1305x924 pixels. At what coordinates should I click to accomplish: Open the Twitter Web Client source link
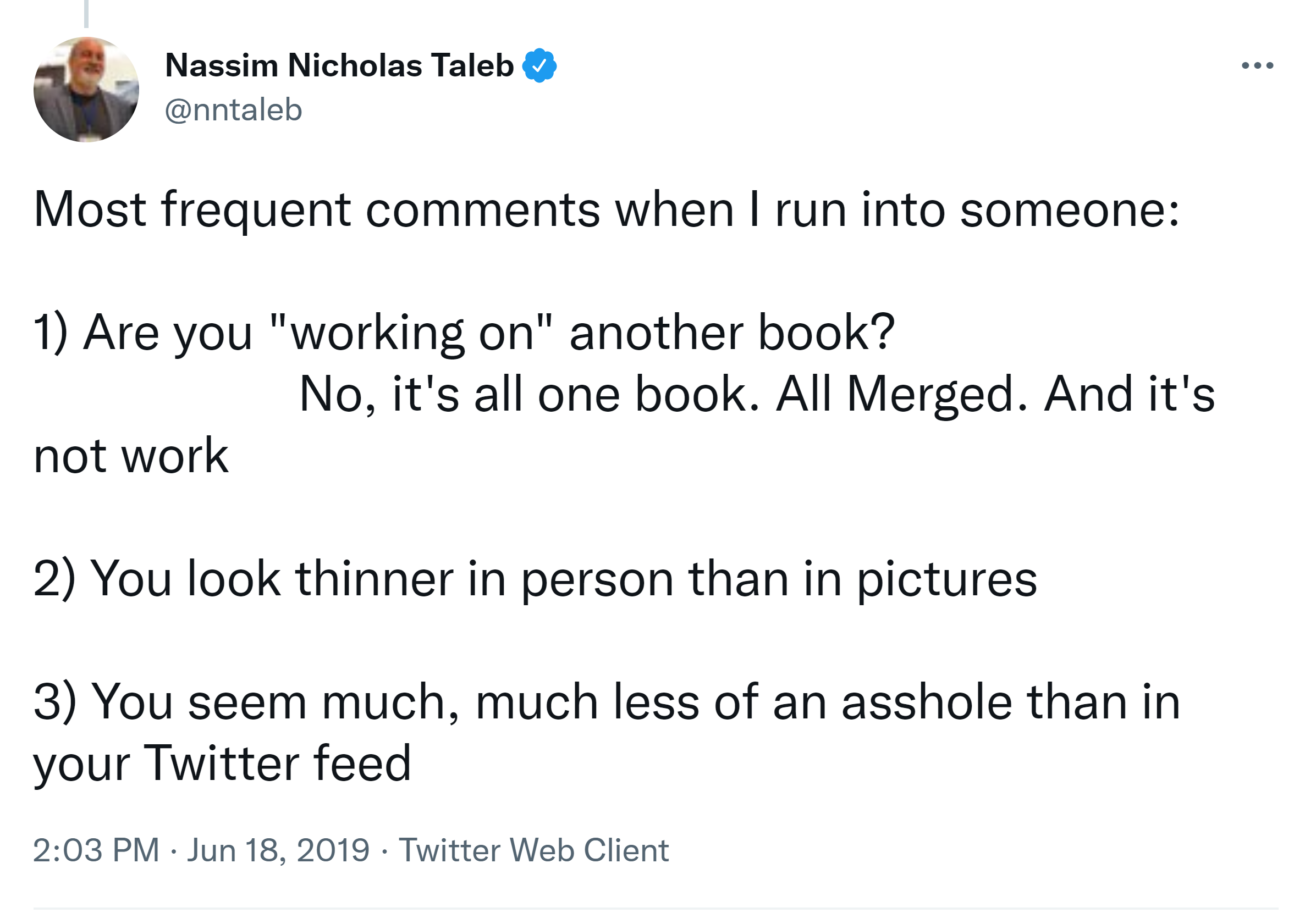click(533, 850)
